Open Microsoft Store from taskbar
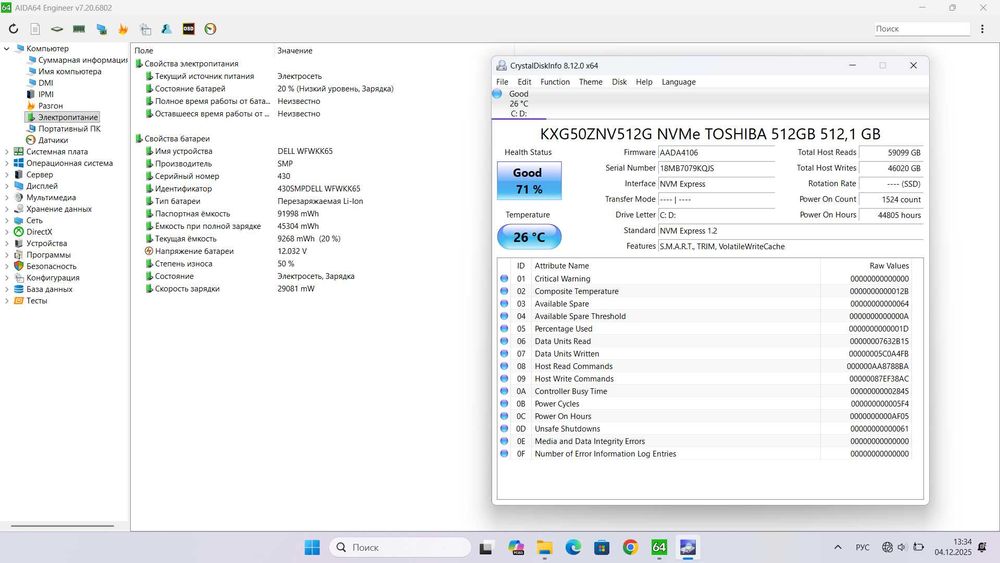This screenshot has width=1000, height=563. pos(601,547)
